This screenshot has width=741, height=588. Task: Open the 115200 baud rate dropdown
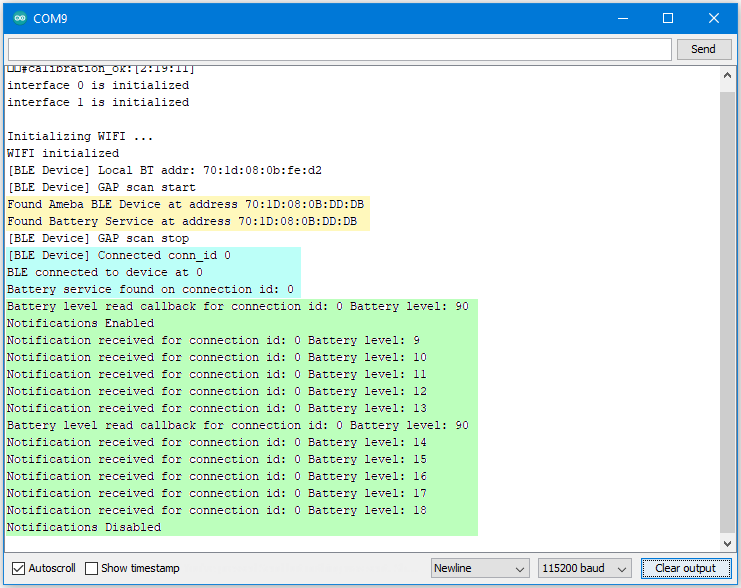(x=584, y=568)
